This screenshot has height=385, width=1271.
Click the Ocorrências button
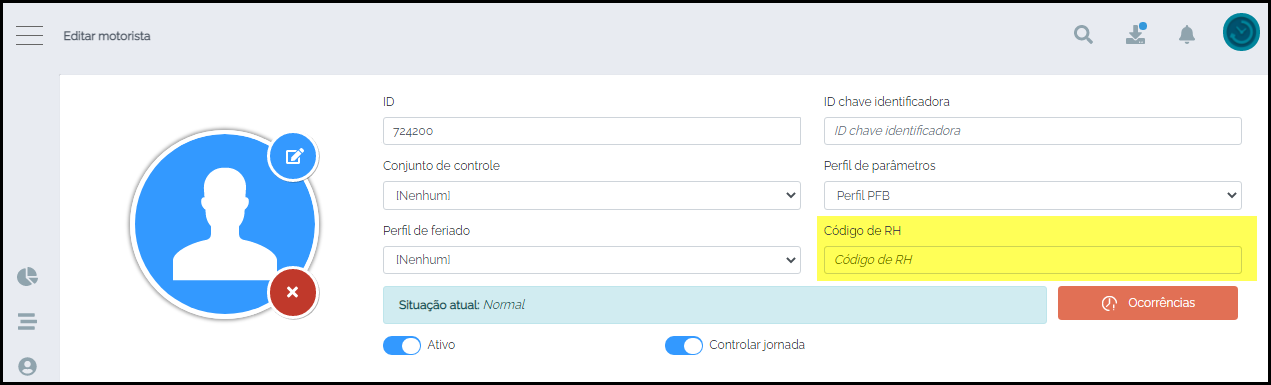1148,303
